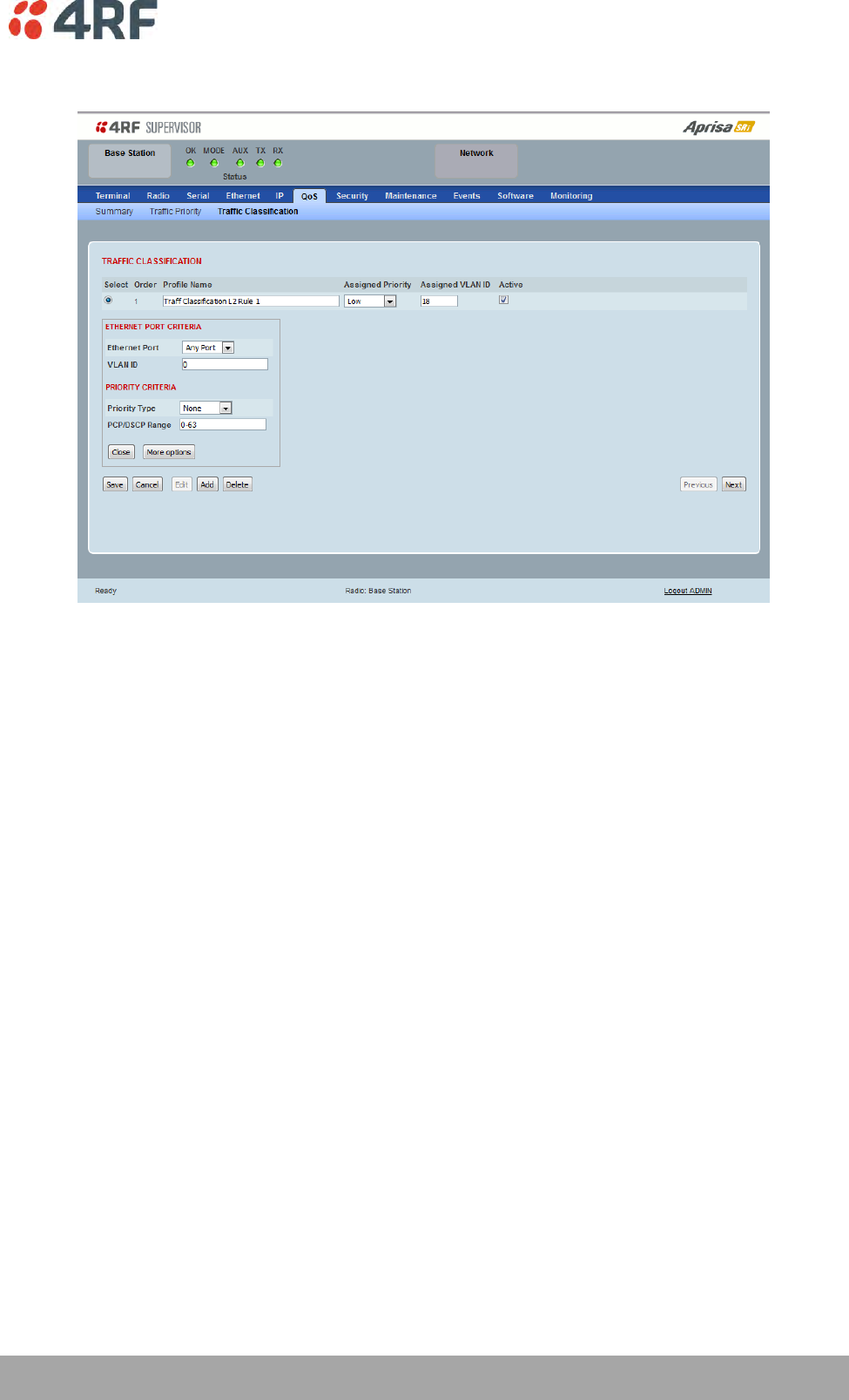The width and height of the screenshot is (849, 1400).
Task: Click the RX status LED
Action: 278,163
